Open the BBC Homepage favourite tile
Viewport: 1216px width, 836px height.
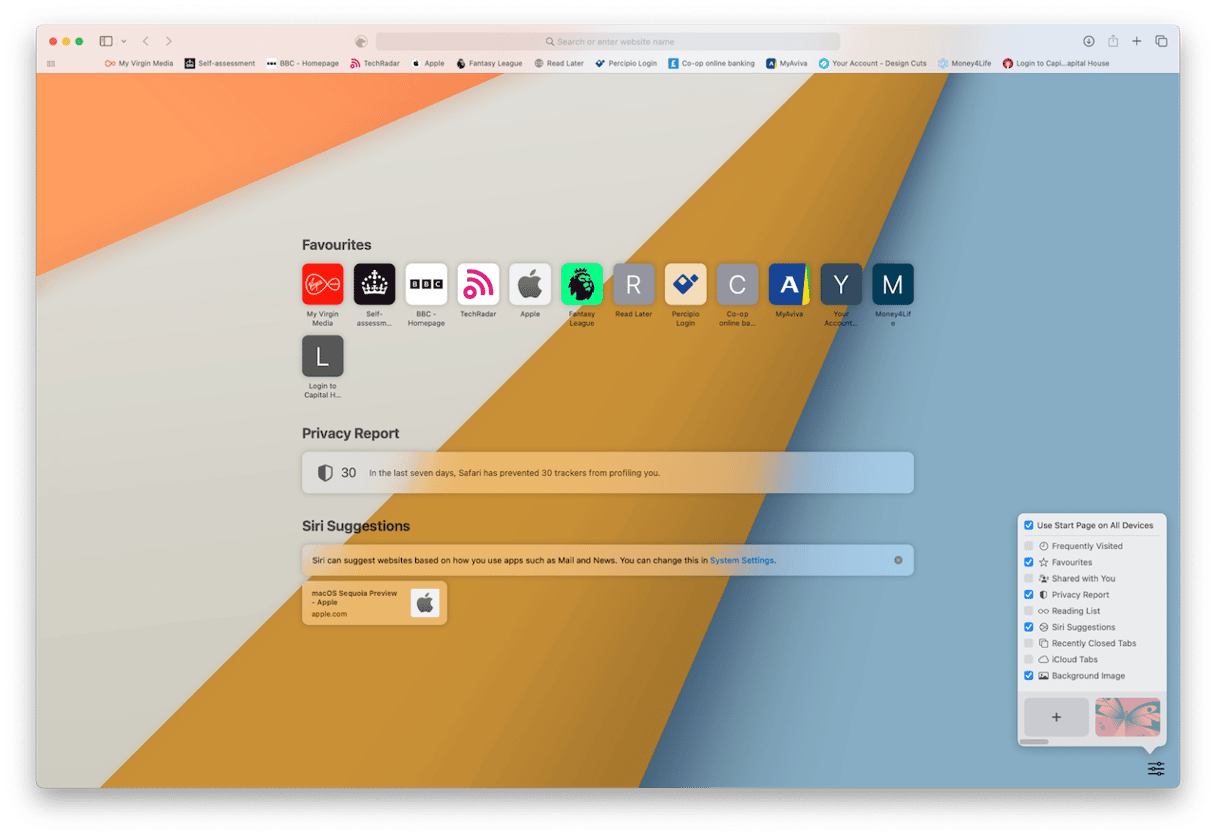coord(426,284)
